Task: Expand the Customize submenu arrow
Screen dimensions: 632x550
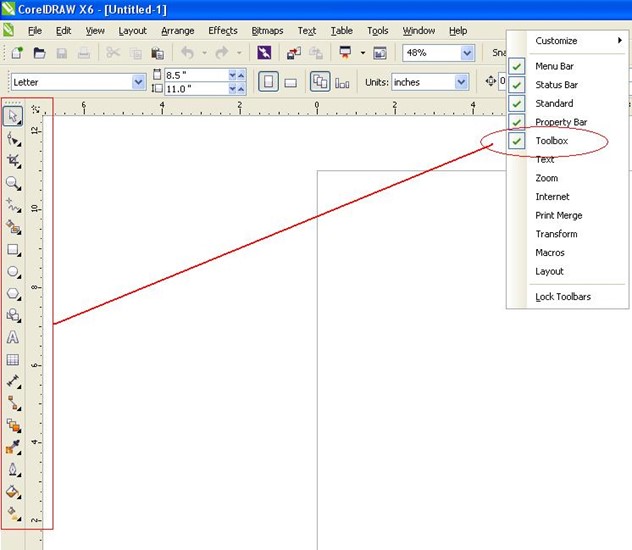Action: click(620, 40)
